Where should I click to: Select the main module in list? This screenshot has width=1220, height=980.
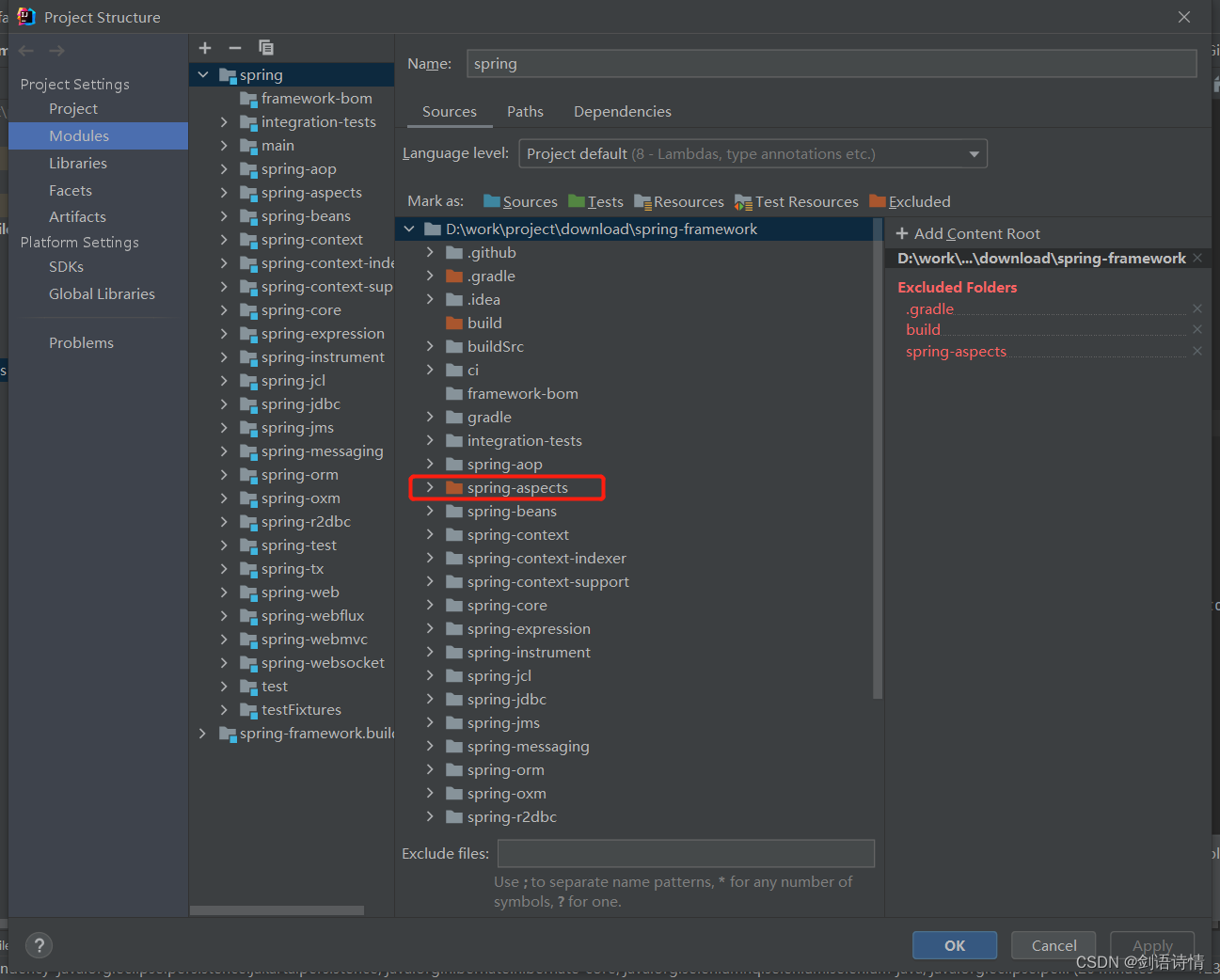coord(277,146)
